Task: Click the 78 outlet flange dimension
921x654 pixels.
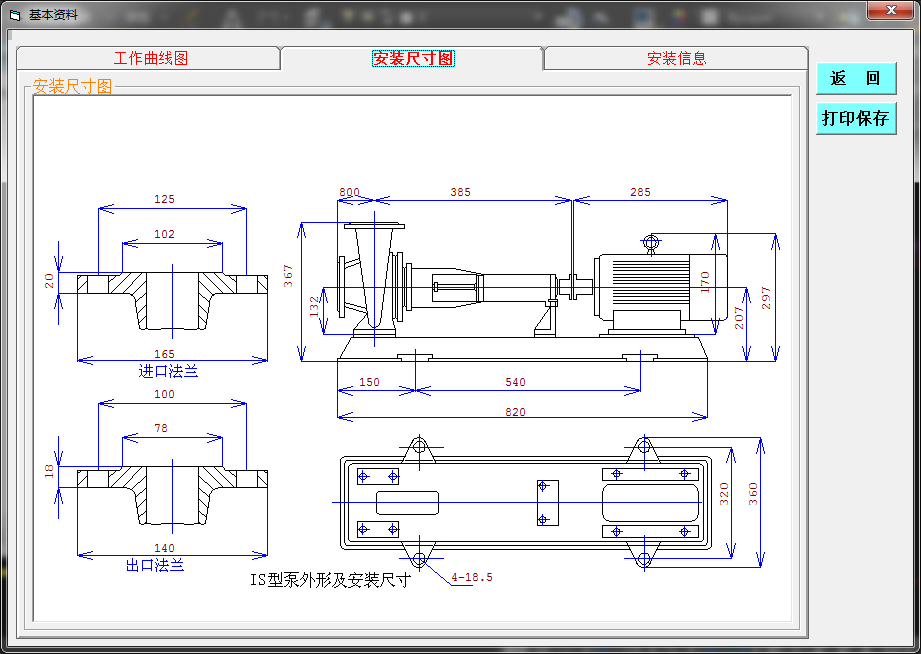Action: coord(160,428)
